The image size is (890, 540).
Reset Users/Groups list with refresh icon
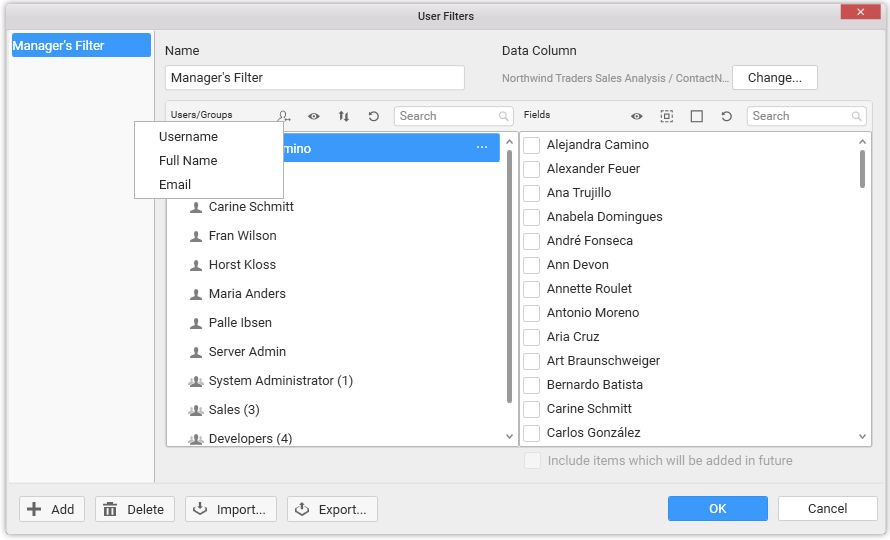[x=373, y=116]
